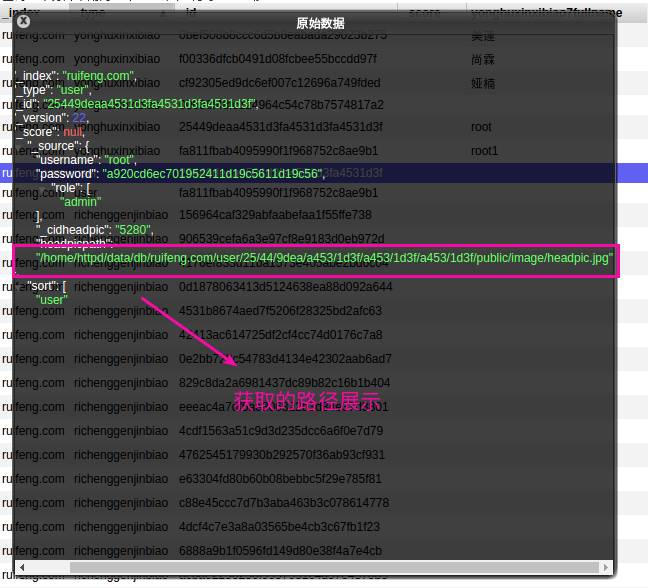This screenshot has height=588, width=648.
Task: Click fullname cell 尚霖 in background table
Action: (x=483, y=60)
